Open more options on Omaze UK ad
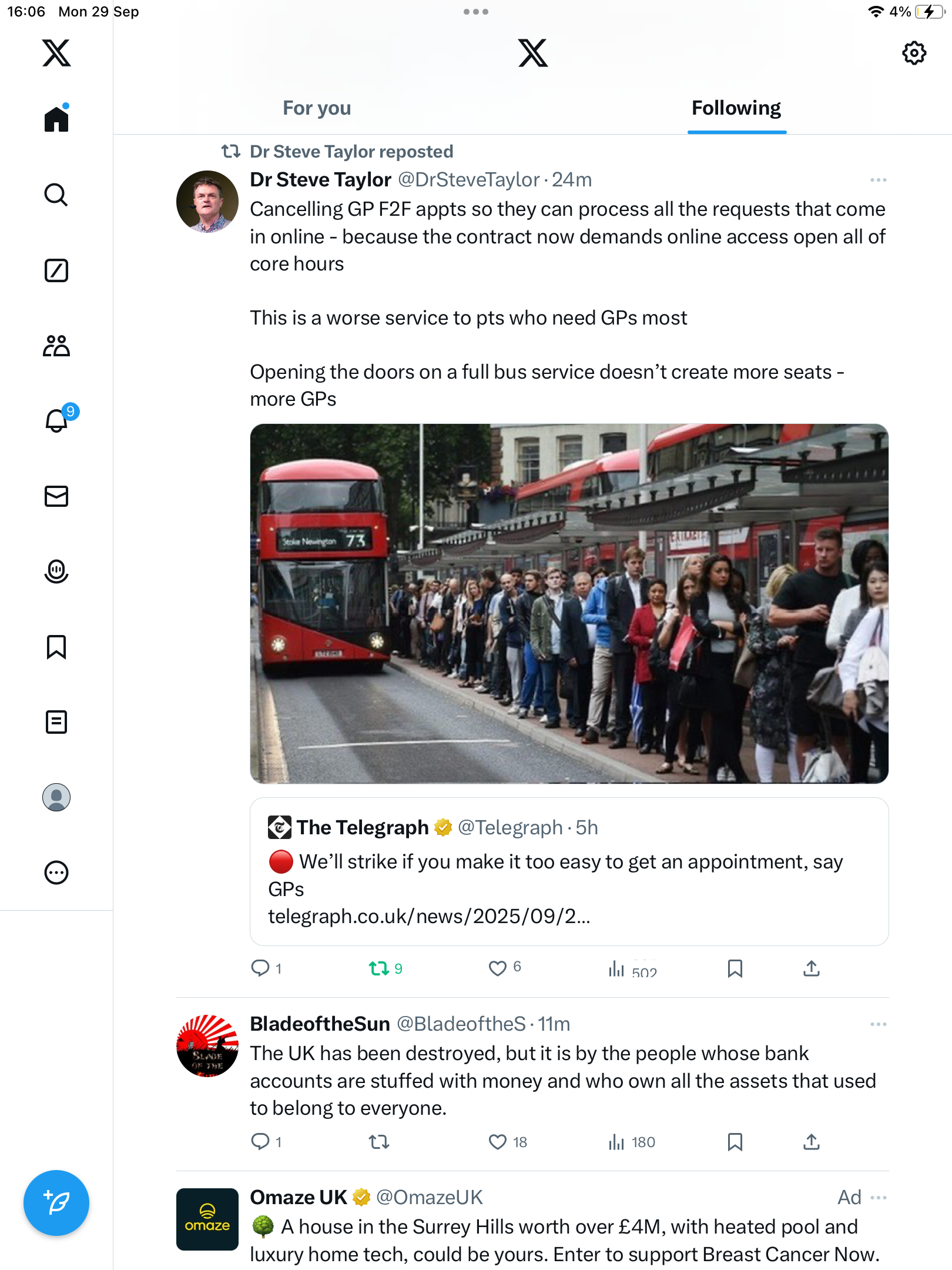 (878, 1198)
